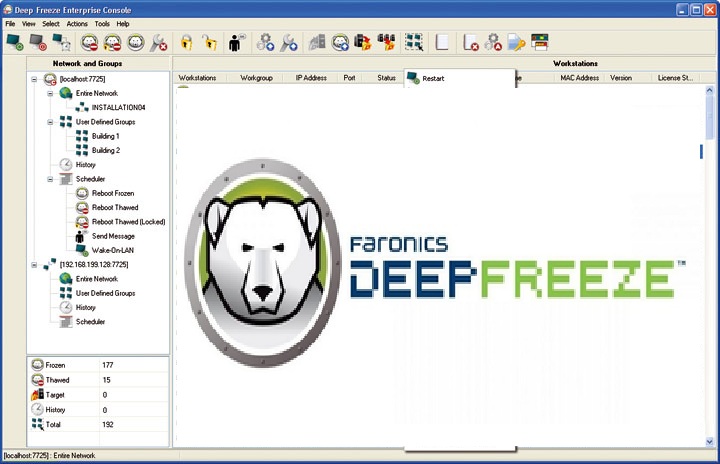Click the Frozen status row showing 177
This screenshot has width=720, height=464.
(98, 365)
